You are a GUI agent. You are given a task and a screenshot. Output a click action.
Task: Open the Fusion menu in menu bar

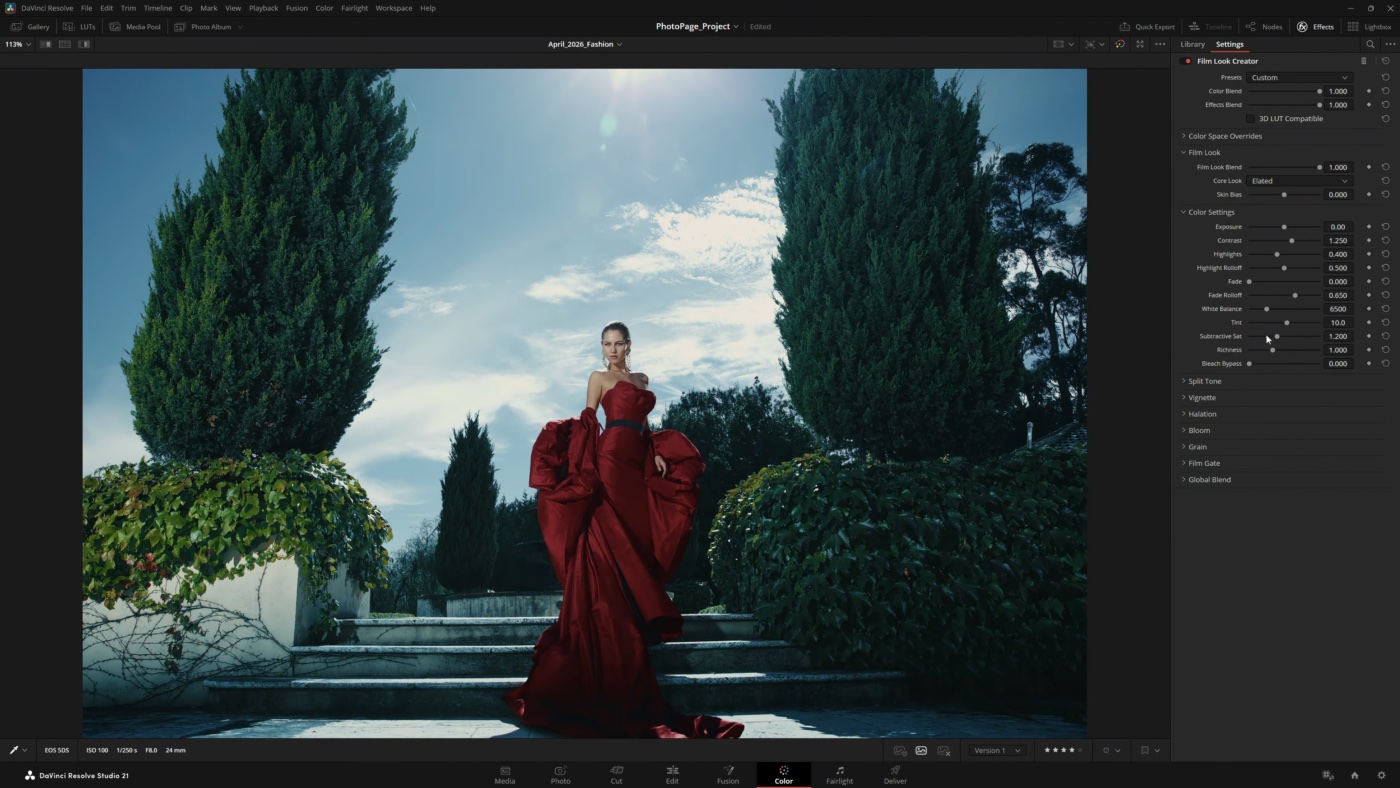[296, 8]
